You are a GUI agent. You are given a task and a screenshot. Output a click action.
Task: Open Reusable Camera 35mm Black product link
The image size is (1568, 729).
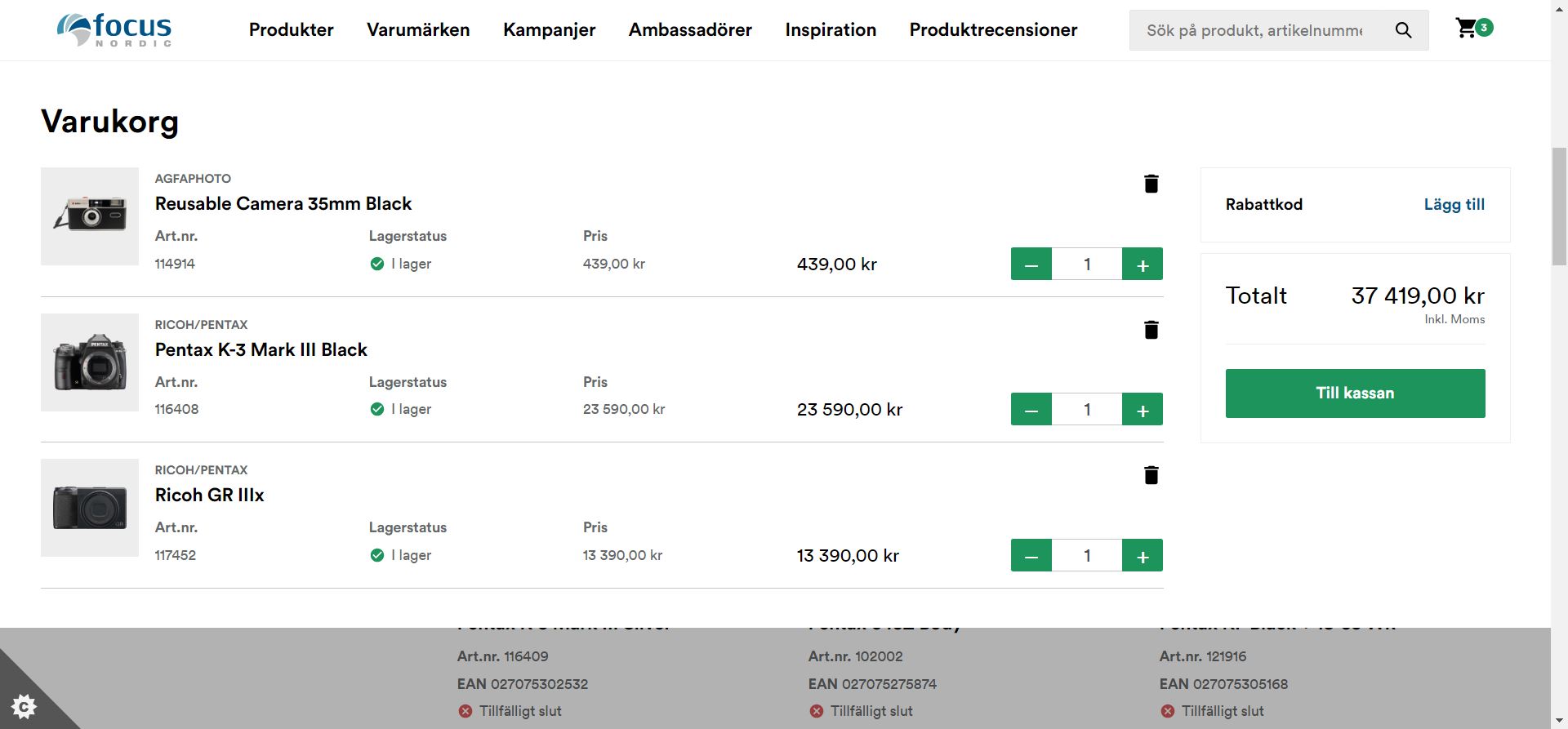click(283, 203)
